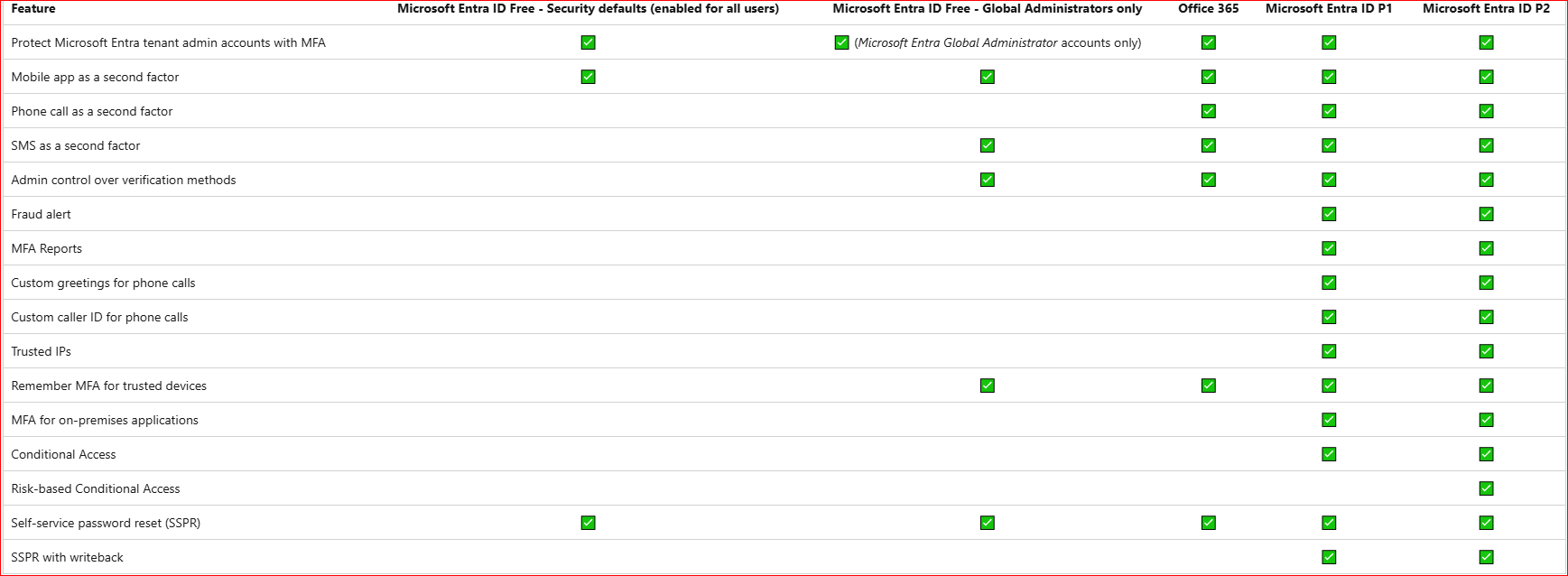Viewport: 1568px width, 576px height.
Task: Click Office 365 checkmark for Remember MFA for trusted devices
Action: 1209,386
